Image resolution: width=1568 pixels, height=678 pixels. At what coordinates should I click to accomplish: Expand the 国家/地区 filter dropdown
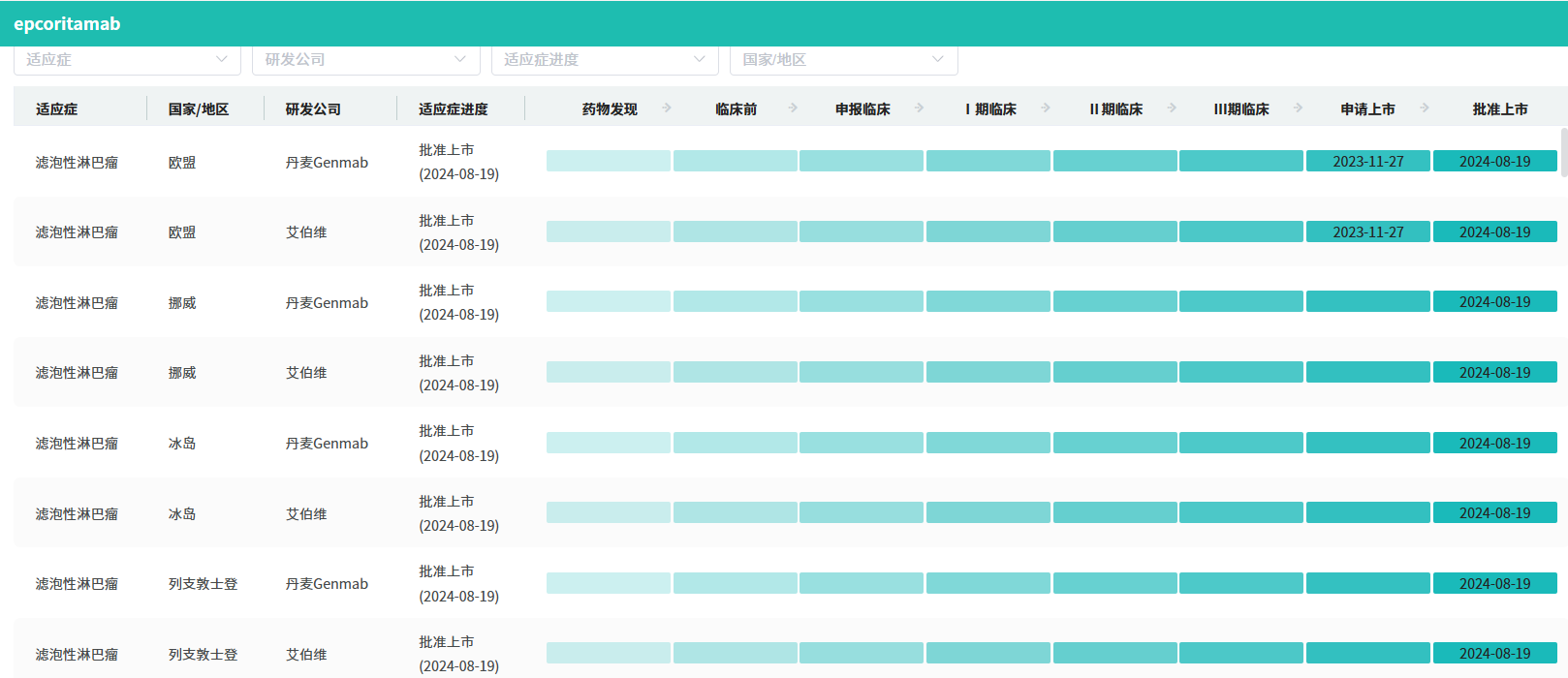[x=843, y=59]
